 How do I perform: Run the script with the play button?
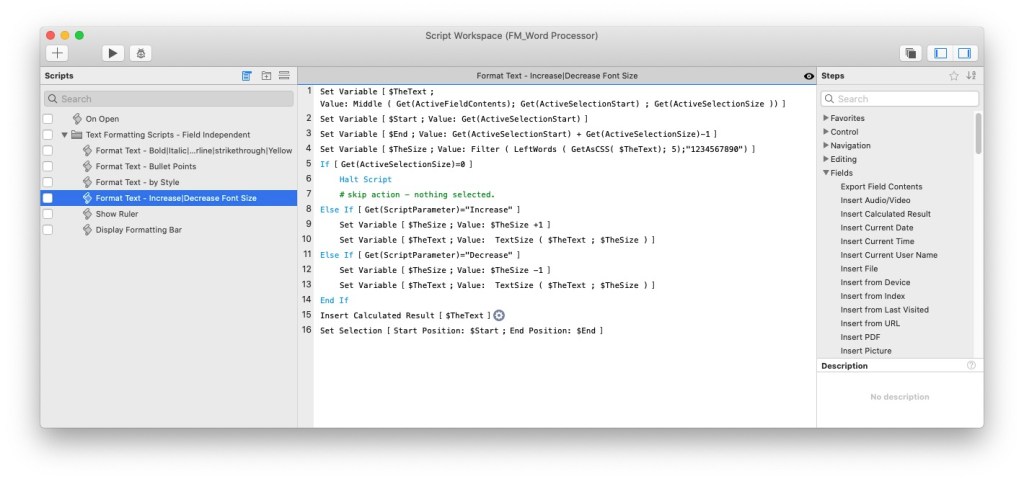112,53
